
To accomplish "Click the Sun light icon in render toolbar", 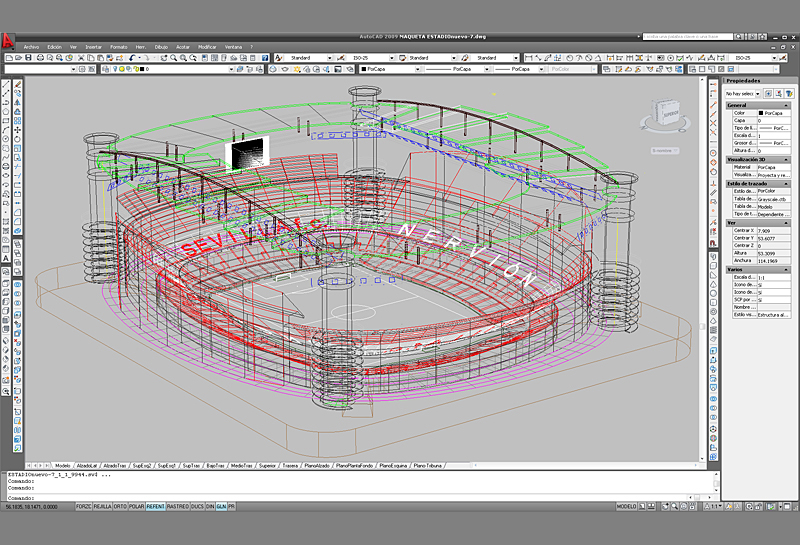I will (297, 69).
